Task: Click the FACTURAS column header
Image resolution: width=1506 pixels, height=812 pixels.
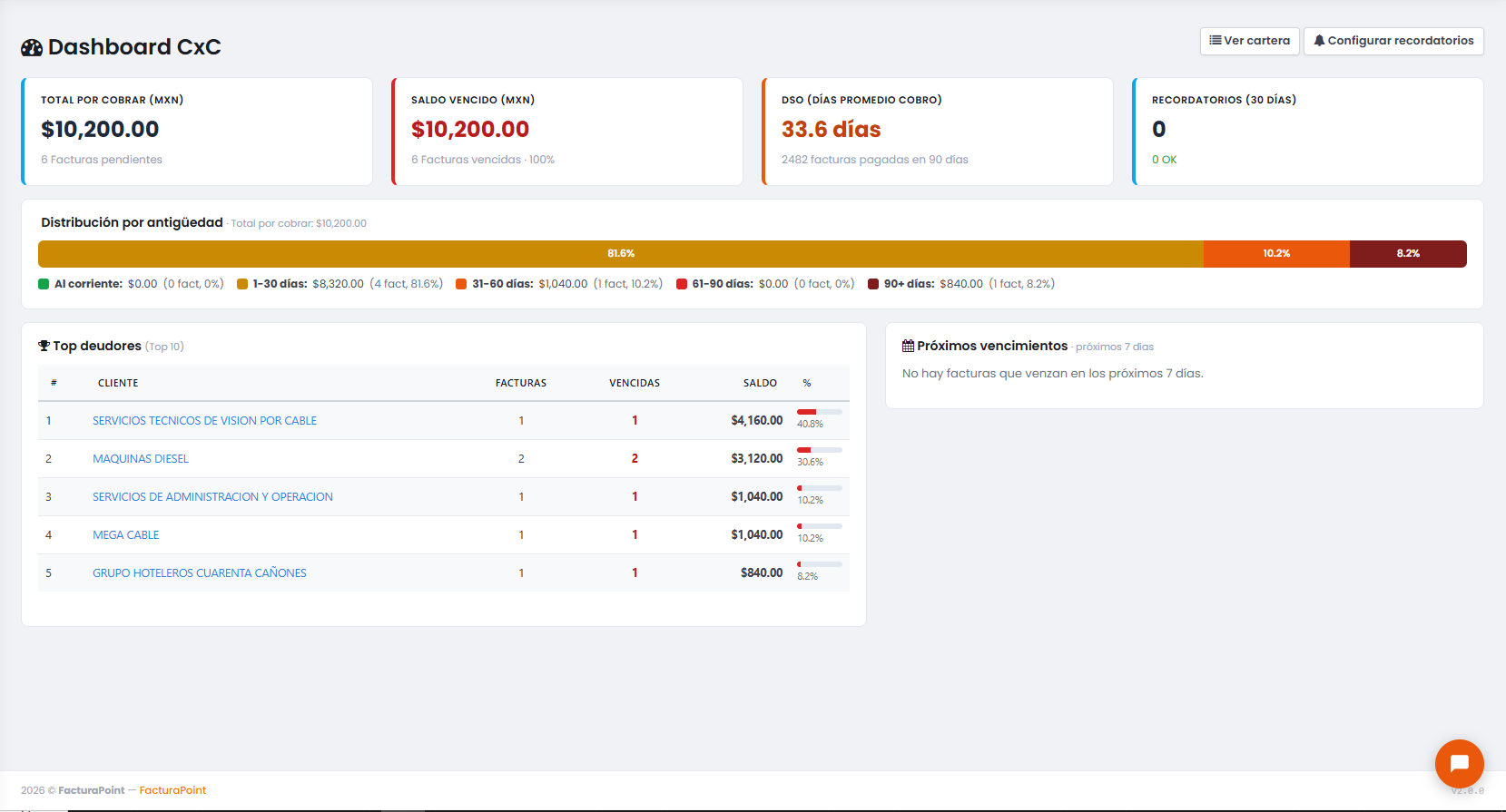Action: point(521,383)
